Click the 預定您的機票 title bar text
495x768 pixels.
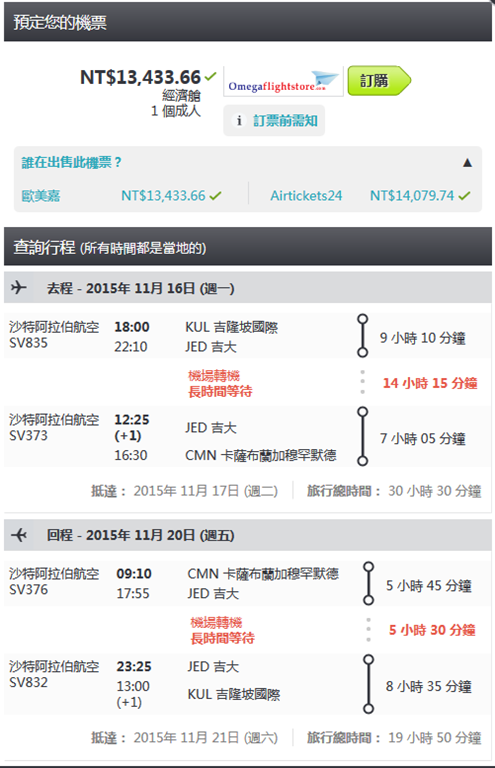(x=60, y=22)
